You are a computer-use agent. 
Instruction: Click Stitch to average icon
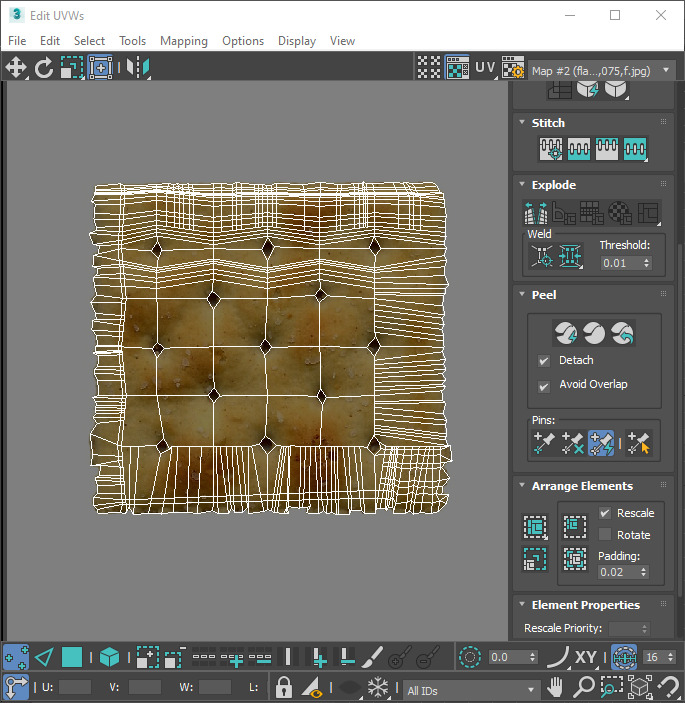click(x=579, y=149)
